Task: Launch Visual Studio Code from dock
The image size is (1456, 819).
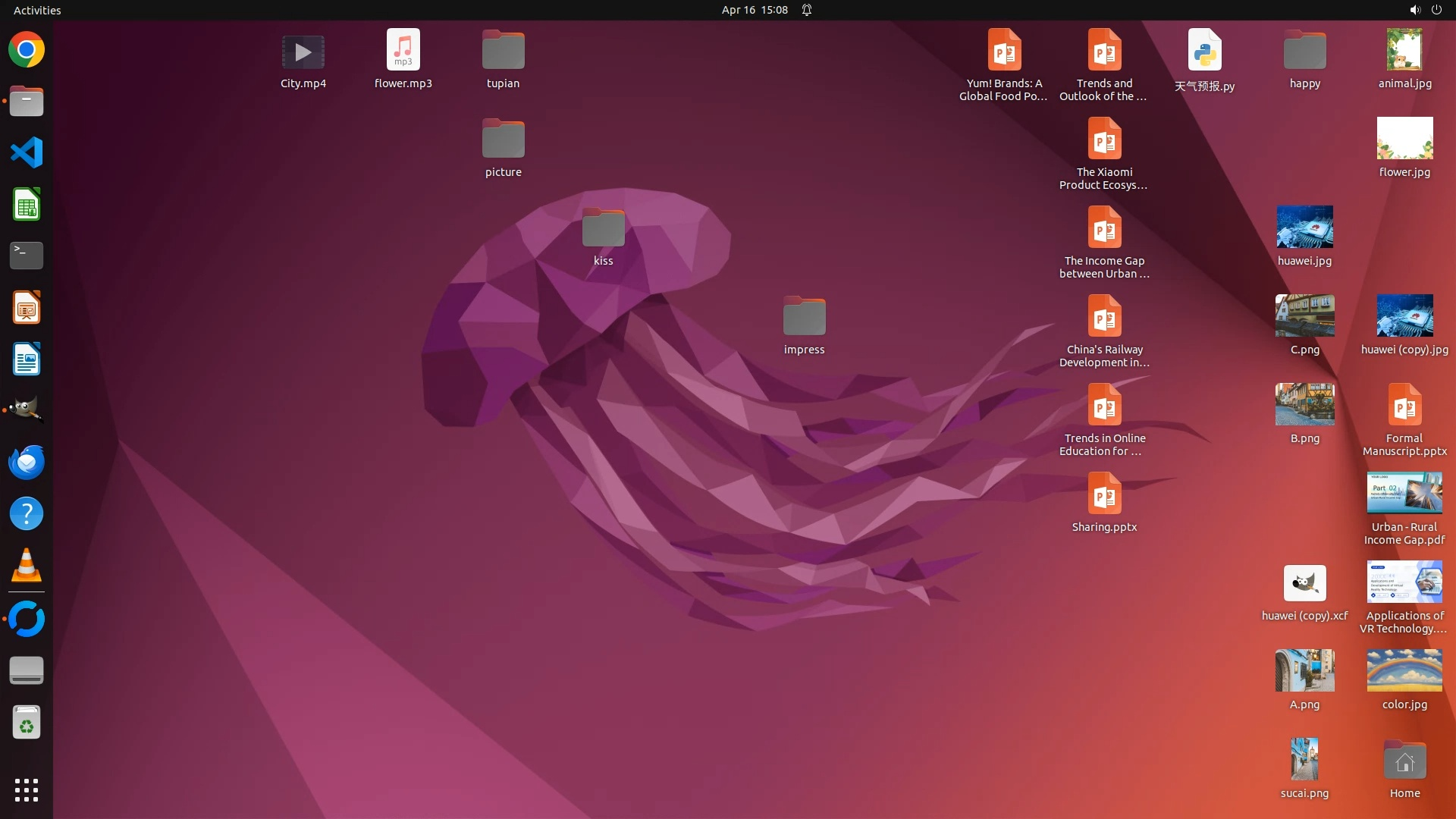Action: tap(27, 152)
